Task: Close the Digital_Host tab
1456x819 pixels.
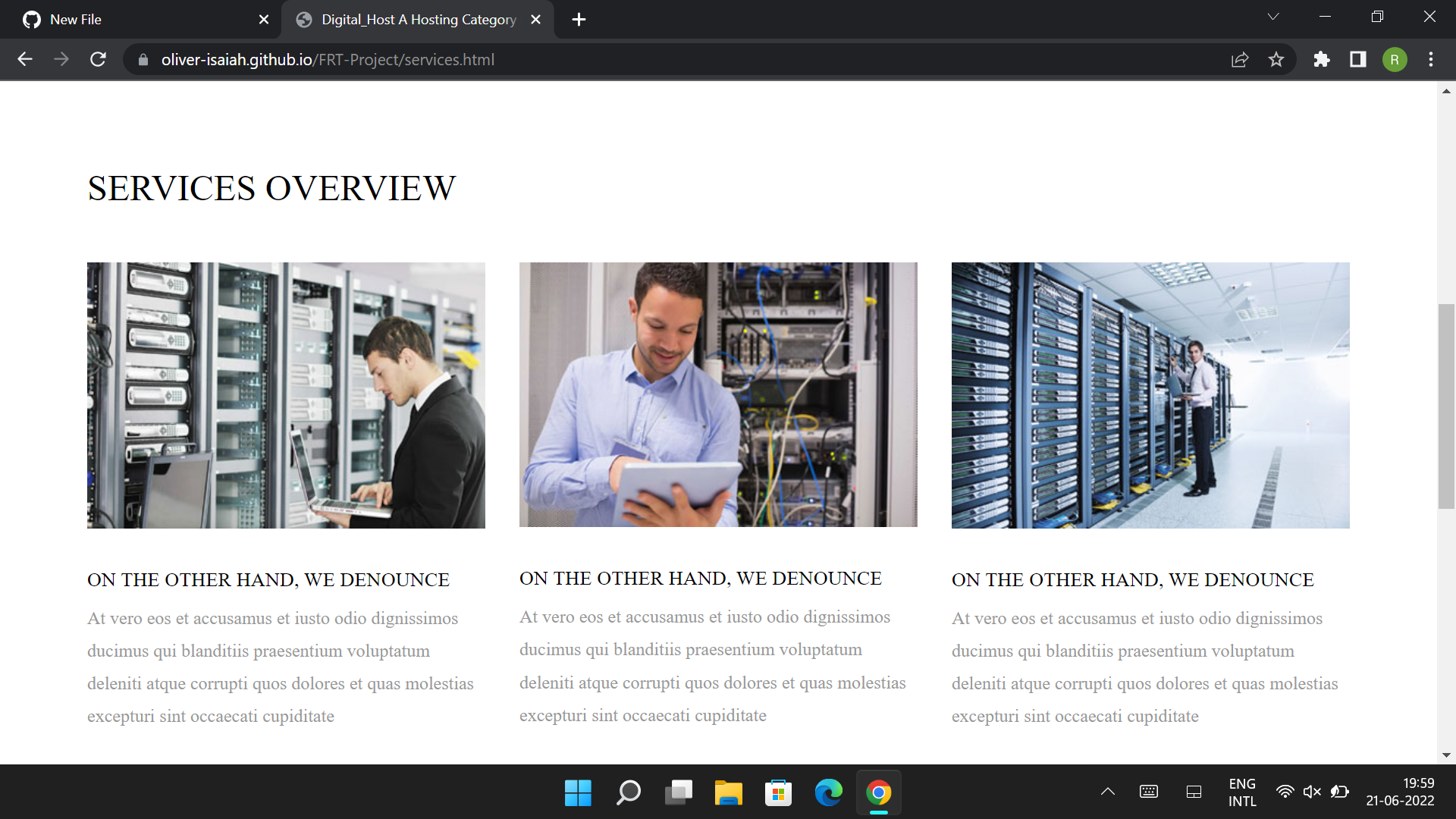Action: (x=536, y=20)
